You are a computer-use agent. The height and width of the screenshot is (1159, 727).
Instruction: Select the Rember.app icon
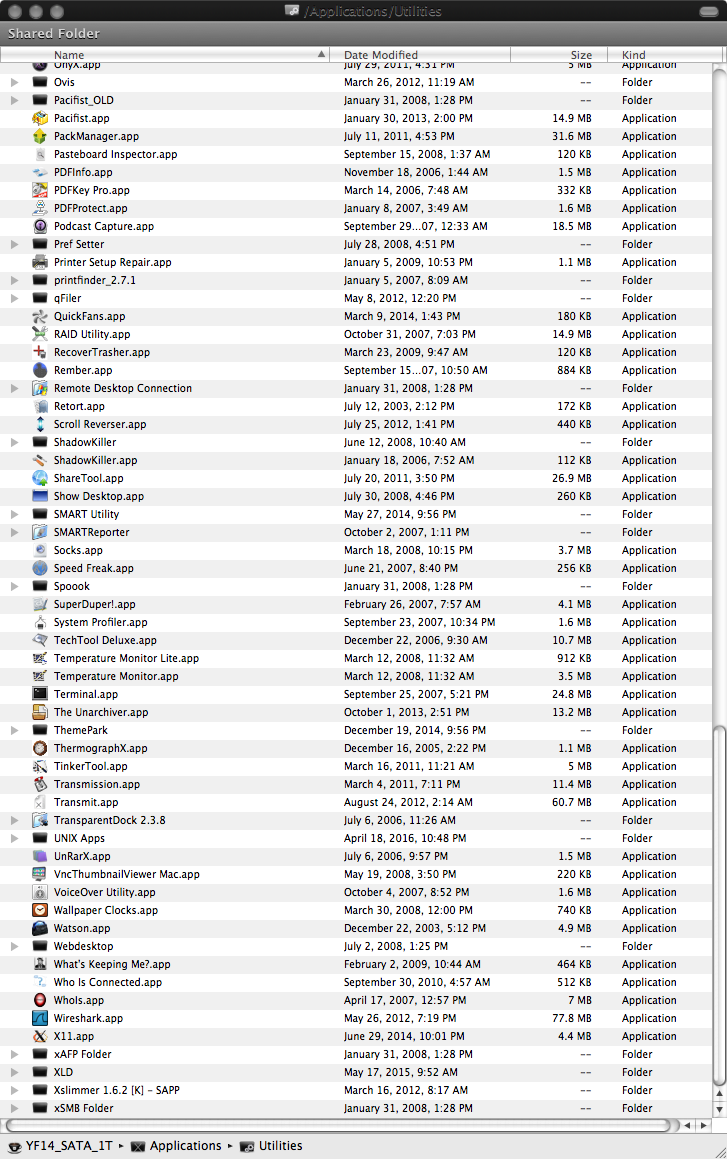(x=40, y=370)
